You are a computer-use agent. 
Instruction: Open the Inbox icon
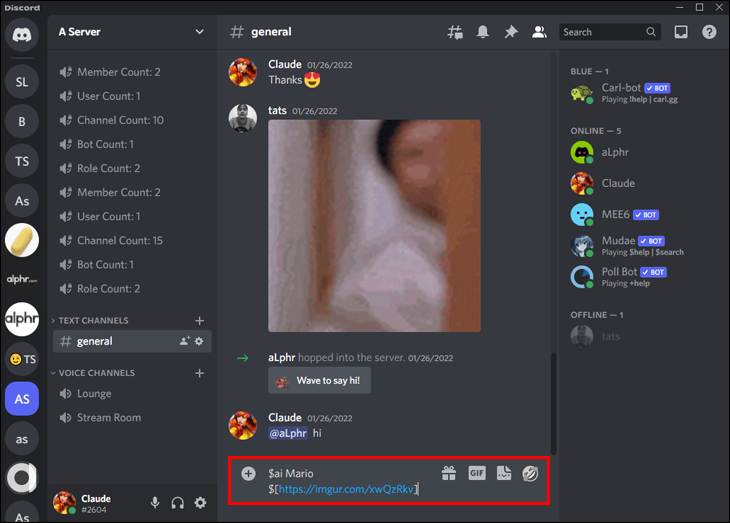(x=681, y=32)
